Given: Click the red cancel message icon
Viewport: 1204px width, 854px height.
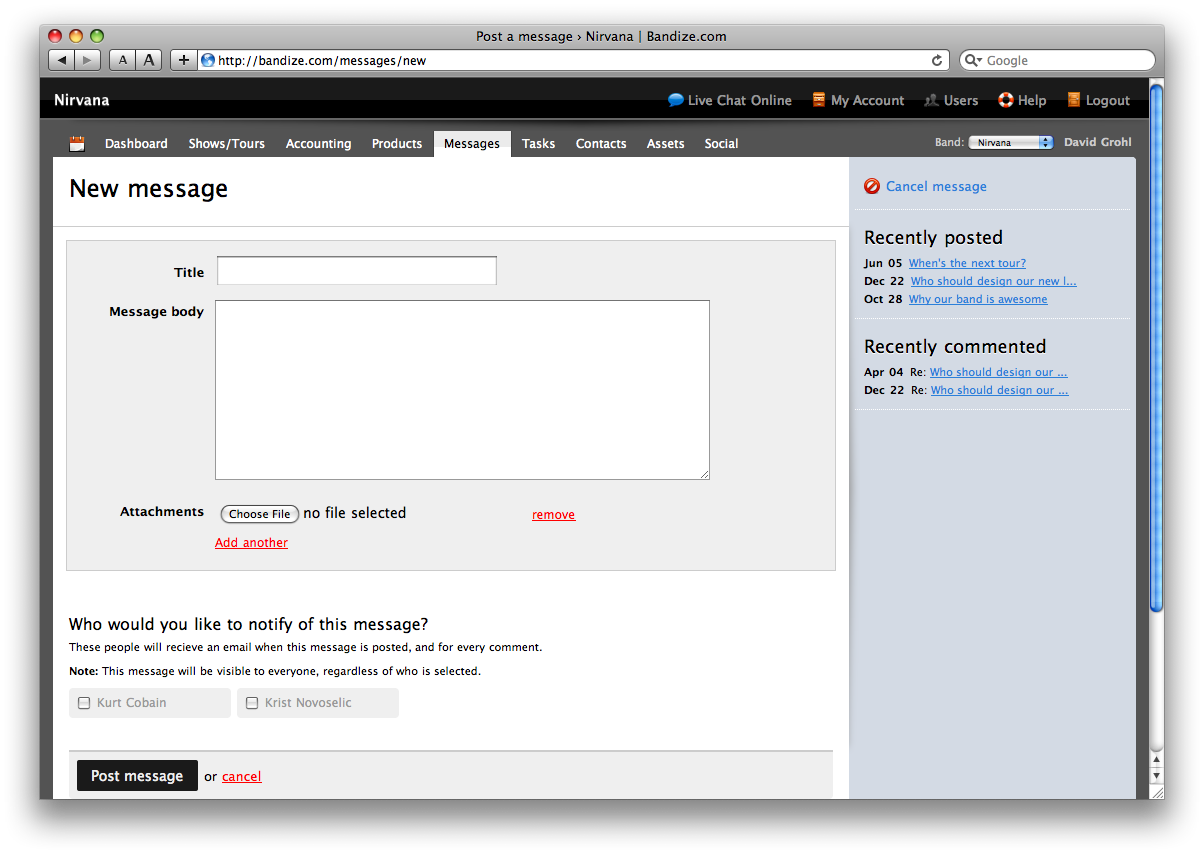Looking at the screenshot, I should 872,186.
